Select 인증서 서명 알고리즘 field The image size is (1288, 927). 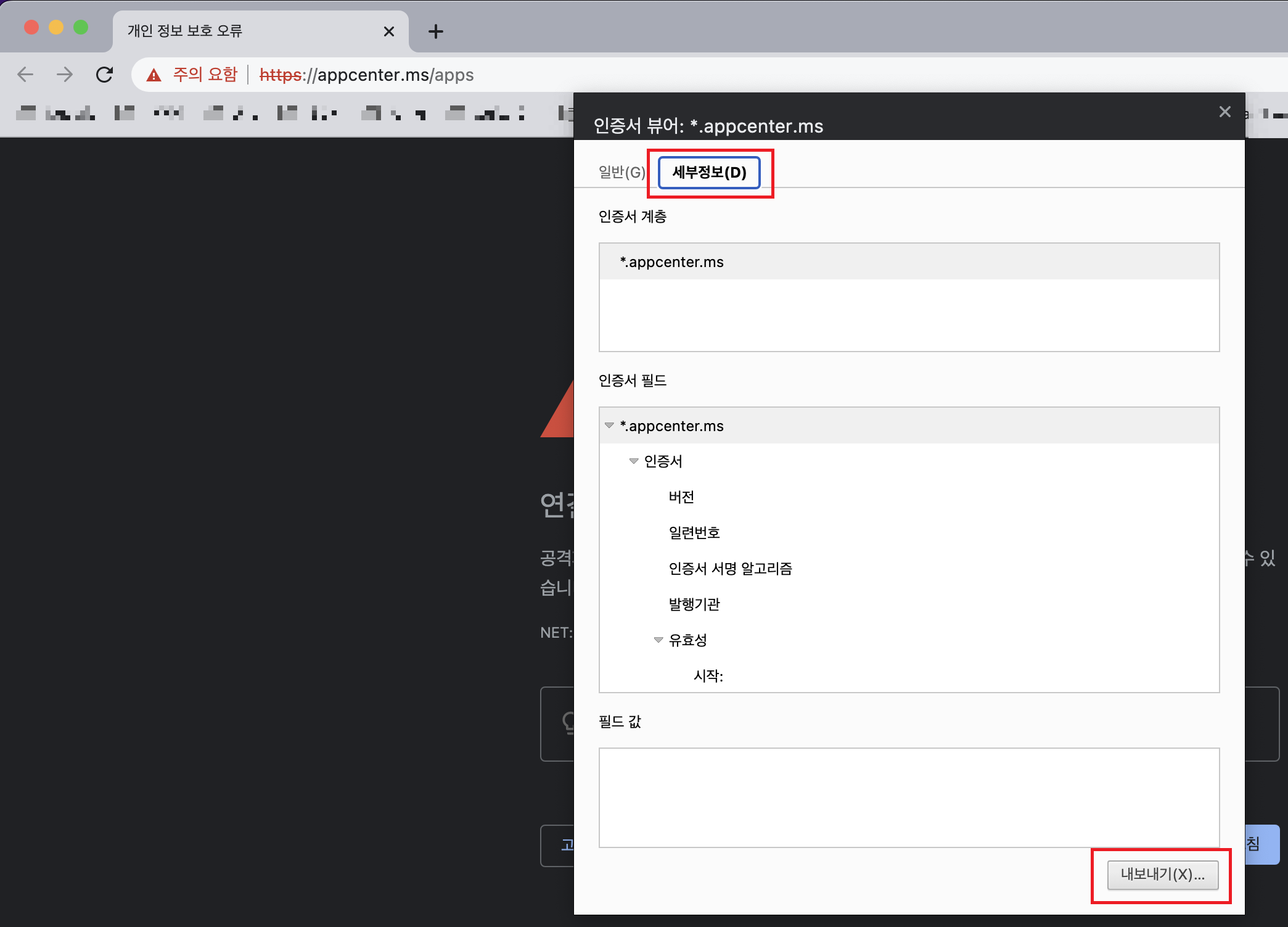pyautogui.click(x=730, y=569)
